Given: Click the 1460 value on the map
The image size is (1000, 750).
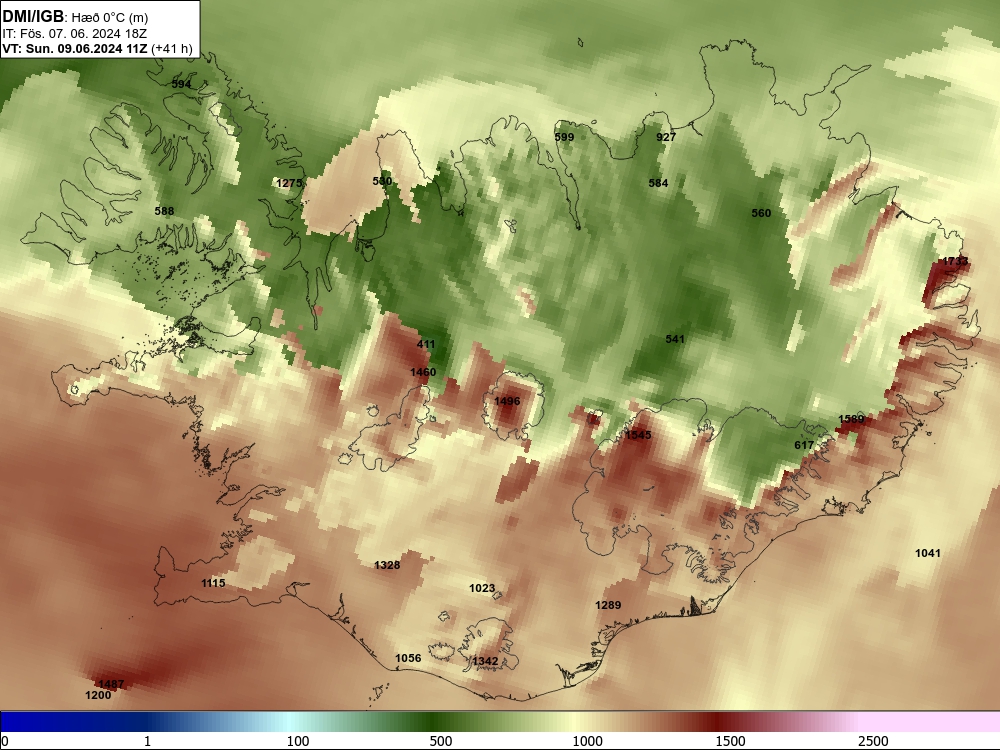Looking at the screenshot, I should 423,372.
